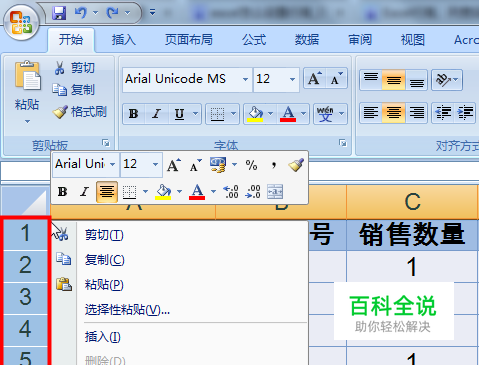Open redo history dropdown arrow
Viewport: 479px width, 365px height.
click(127, 13)
